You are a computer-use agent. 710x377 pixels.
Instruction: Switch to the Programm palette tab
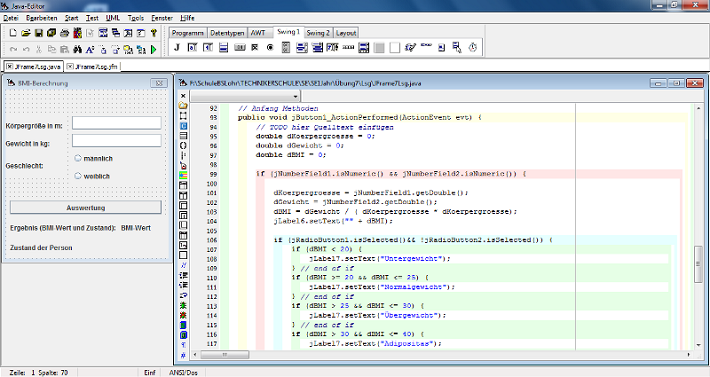[x=188, y=33]
